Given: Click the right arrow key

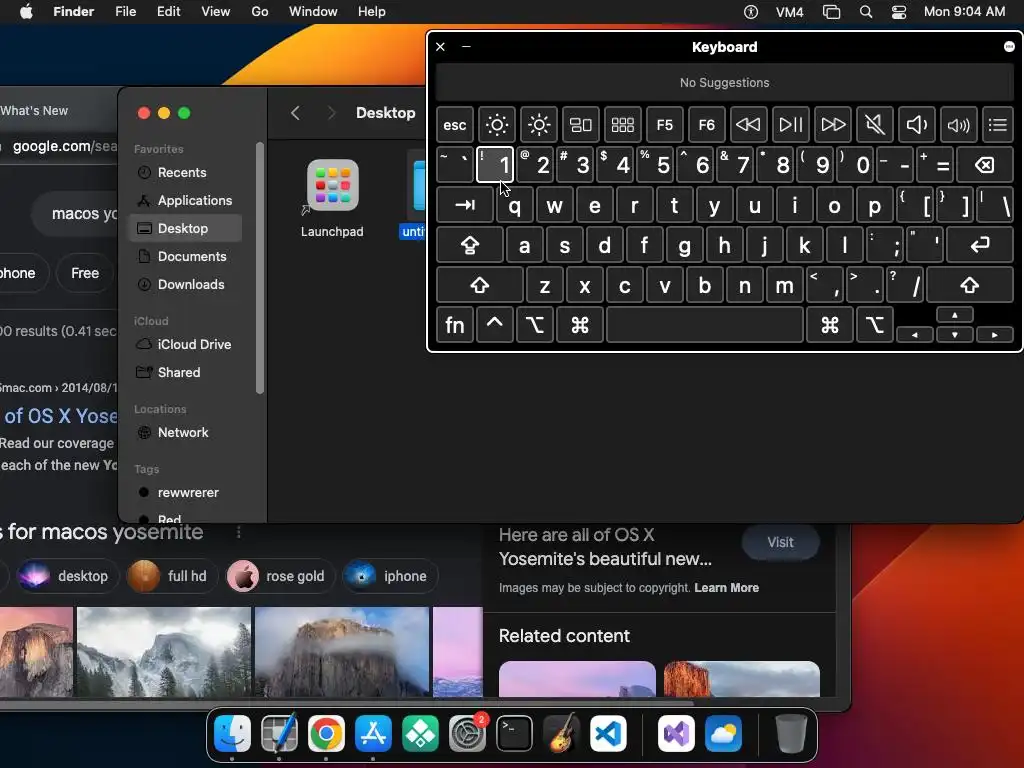Looking at the screenshot, I should [x=995, y=334].
